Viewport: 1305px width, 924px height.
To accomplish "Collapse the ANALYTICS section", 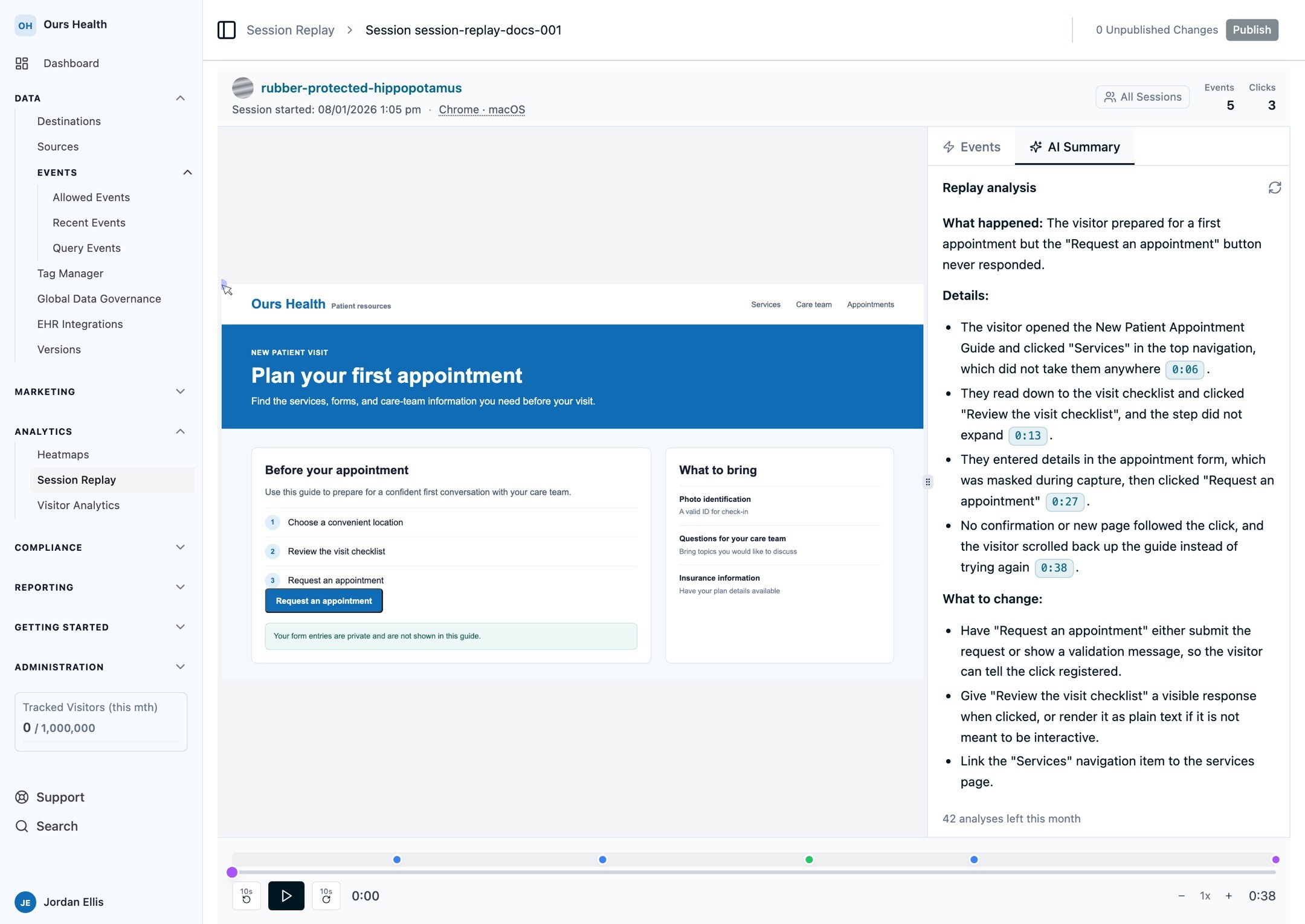I will coord(180,432).
